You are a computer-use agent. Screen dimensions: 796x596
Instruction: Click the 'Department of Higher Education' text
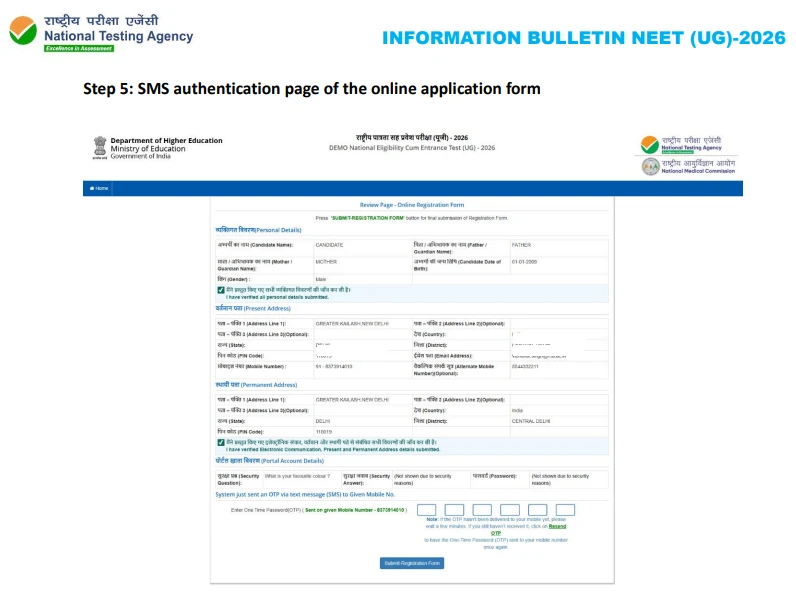[x=167, y=141]
